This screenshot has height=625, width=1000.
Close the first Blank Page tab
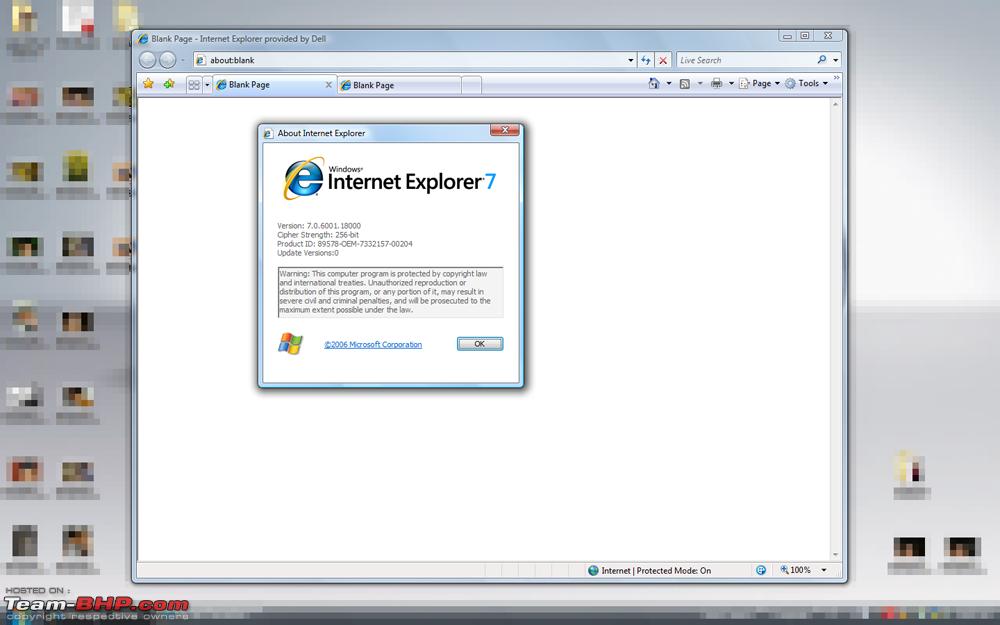tap(328, 85)
